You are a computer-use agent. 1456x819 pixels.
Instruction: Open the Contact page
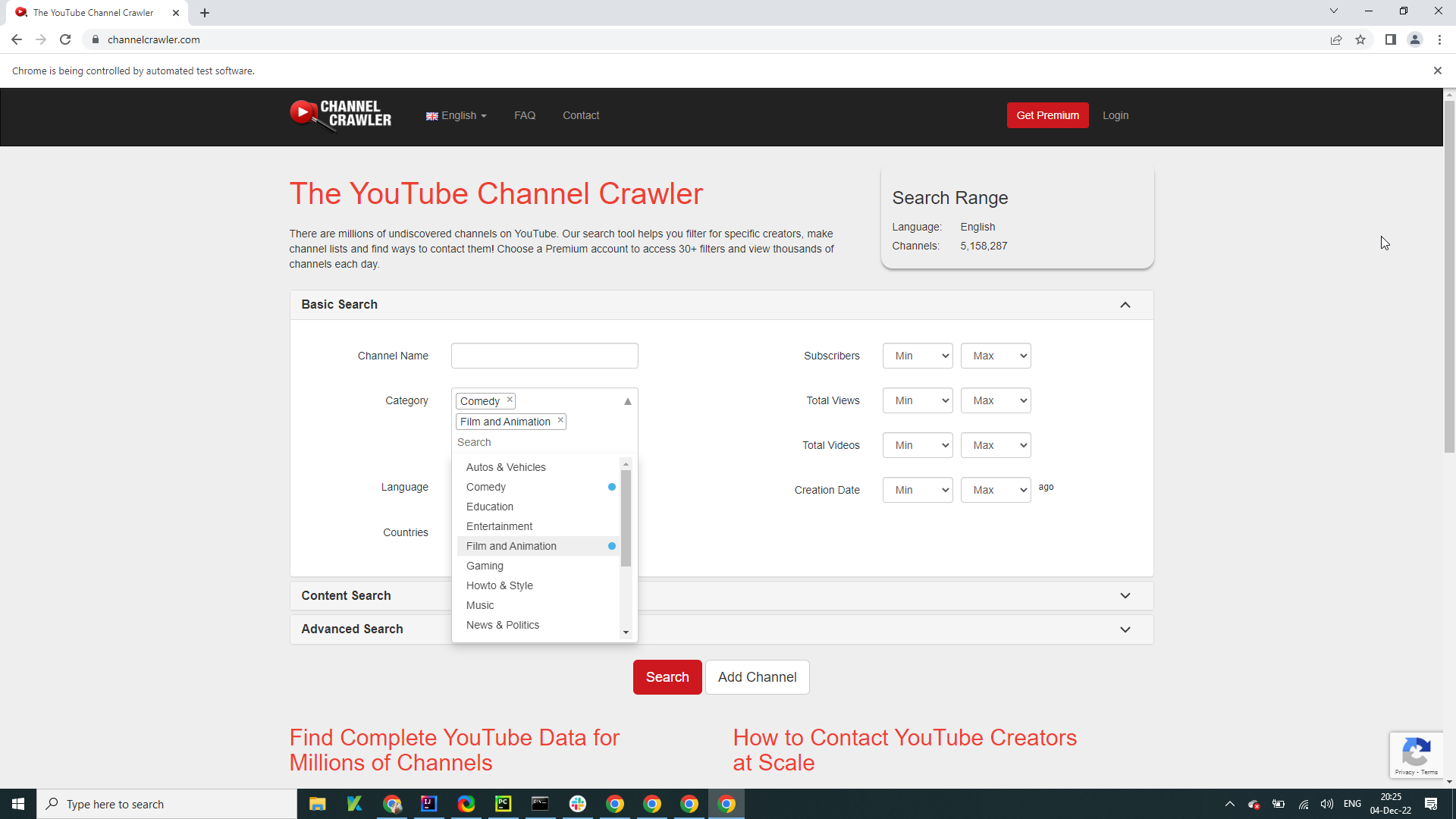point(581,115)
